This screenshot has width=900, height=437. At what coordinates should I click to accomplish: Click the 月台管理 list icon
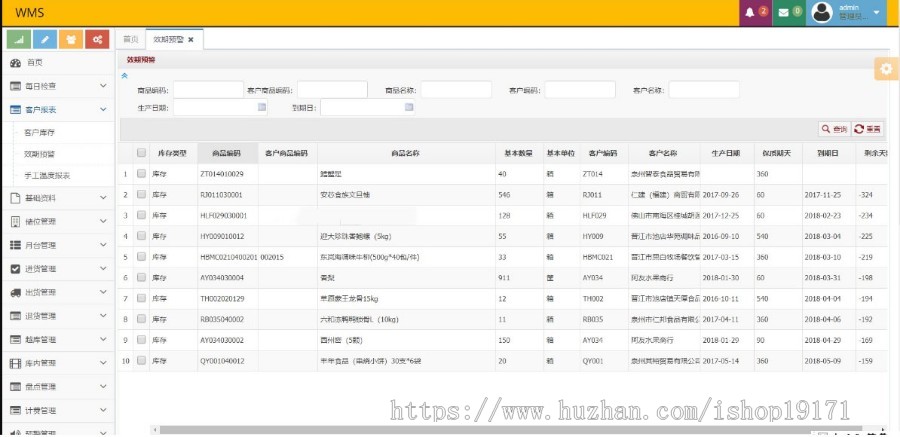[15, 245]
